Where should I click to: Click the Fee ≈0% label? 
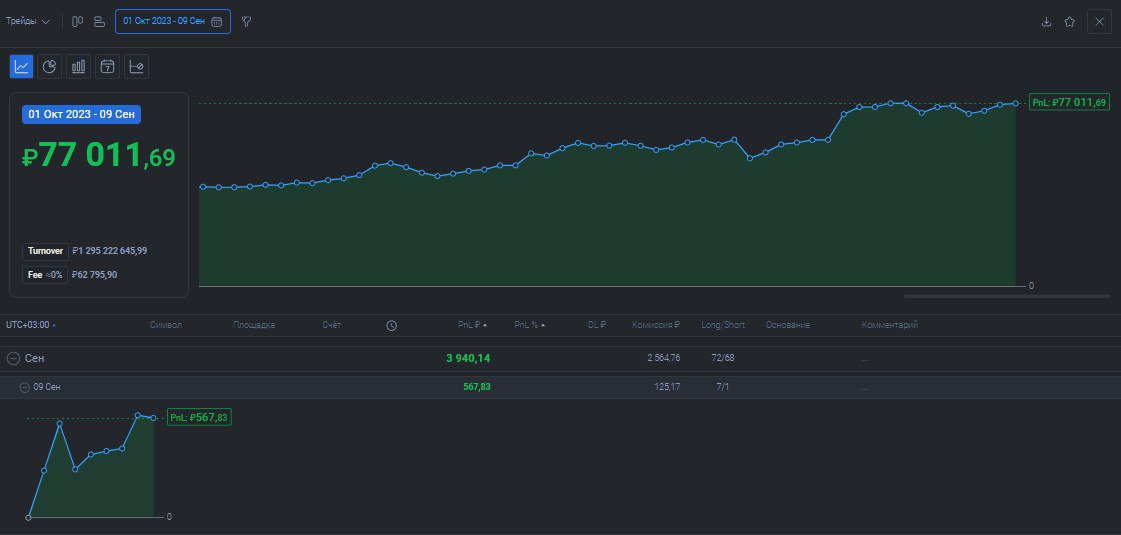(x=45, y=275)
